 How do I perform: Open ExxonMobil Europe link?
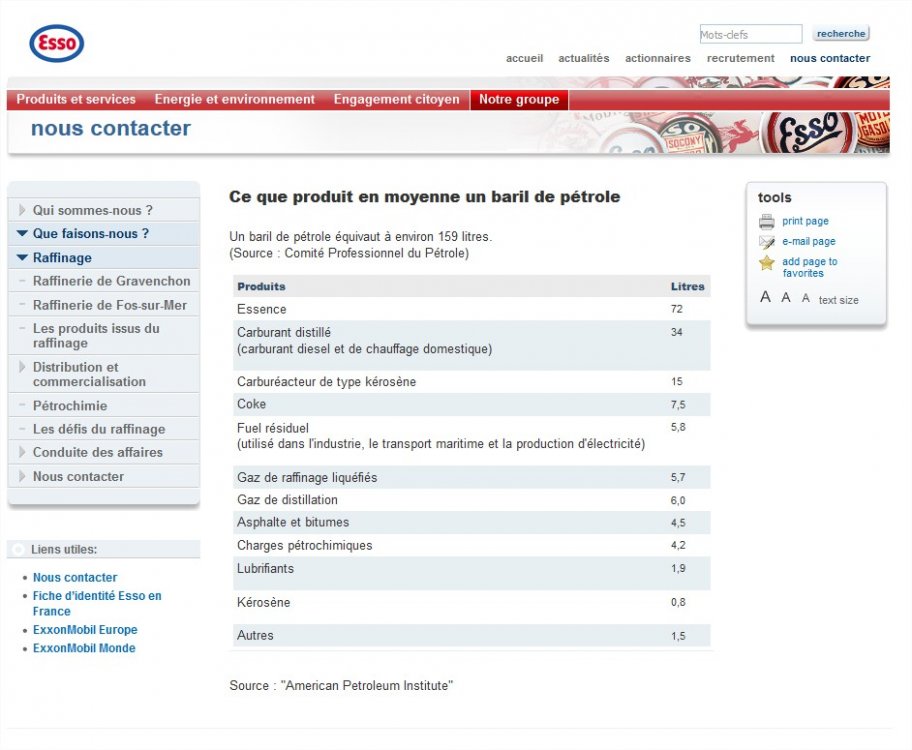[x=85, y=630]
